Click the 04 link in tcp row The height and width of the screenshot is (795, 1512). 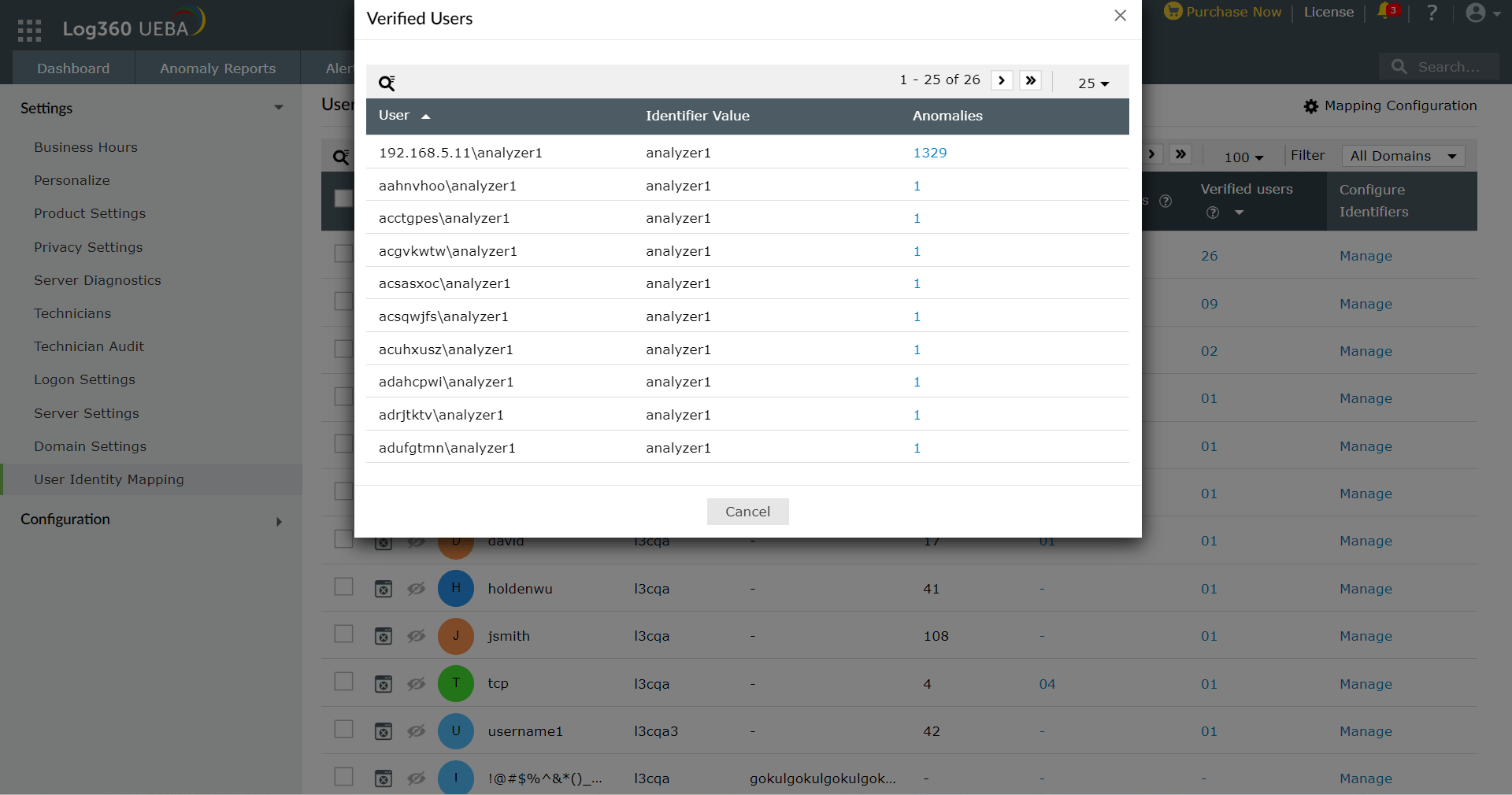[1047, 684]
